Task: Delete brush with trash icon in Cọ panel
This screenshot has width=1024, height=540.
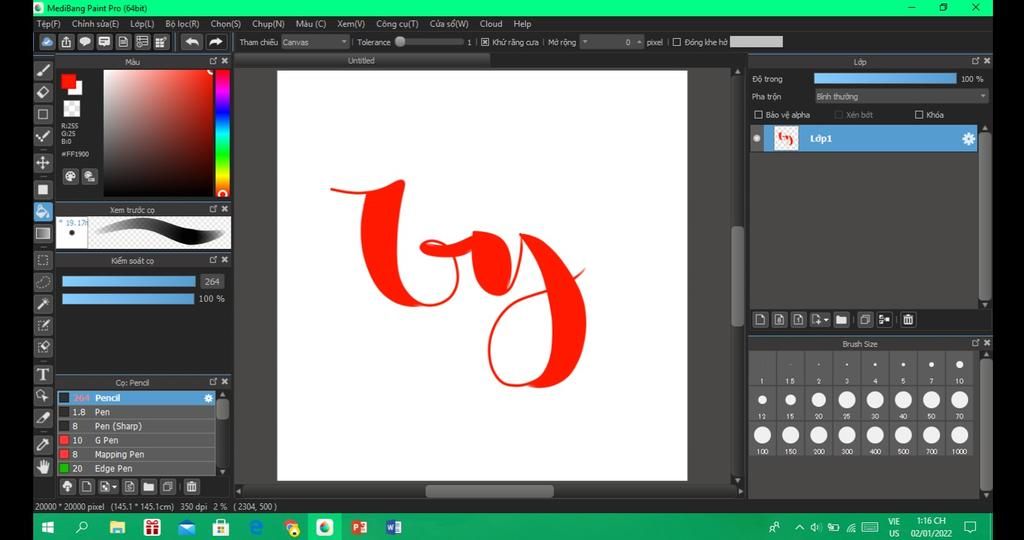Action: click(x=191, y=486)
